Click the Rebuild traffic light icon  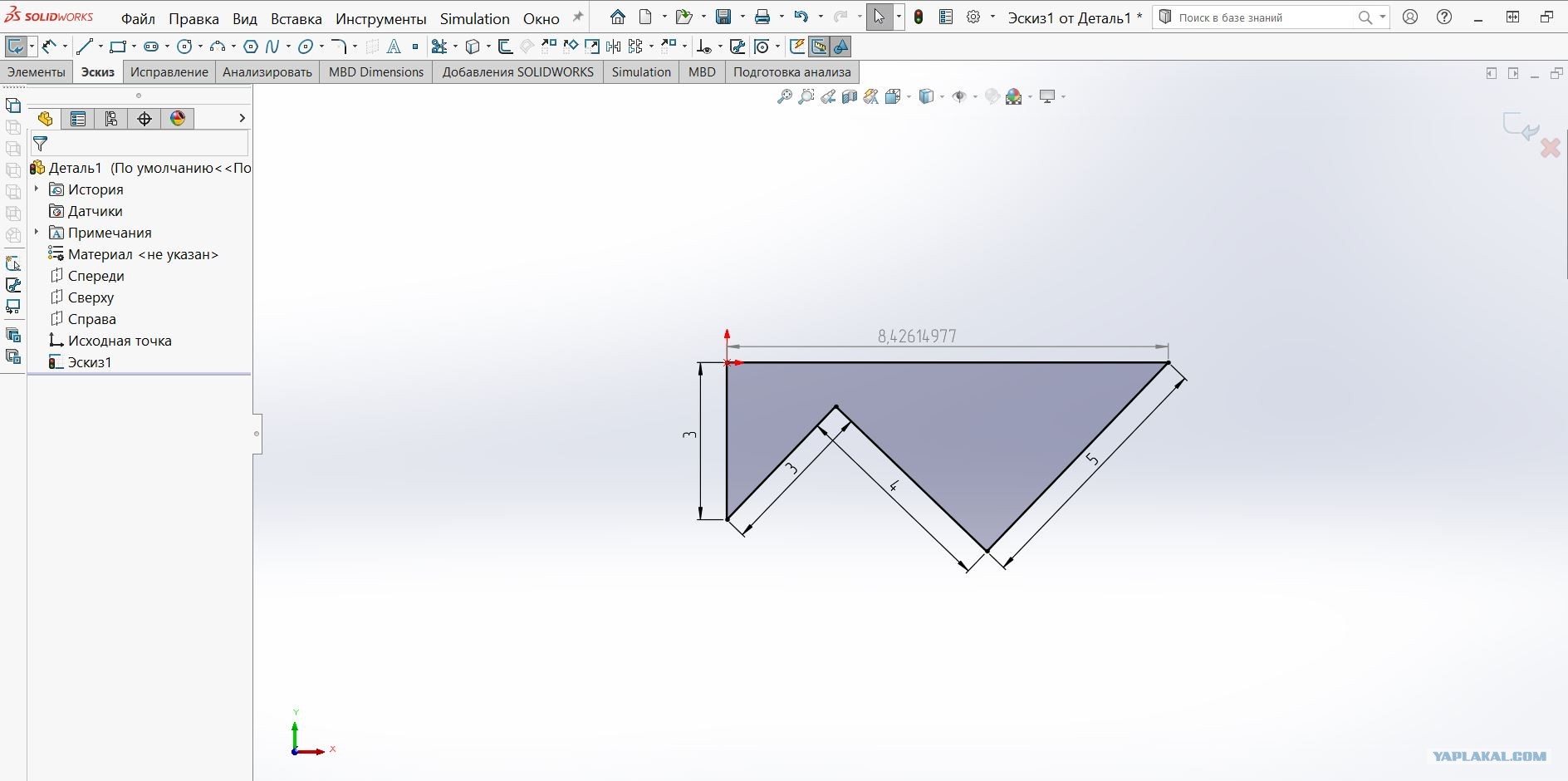pyautogui.click(x=919, y=17)
